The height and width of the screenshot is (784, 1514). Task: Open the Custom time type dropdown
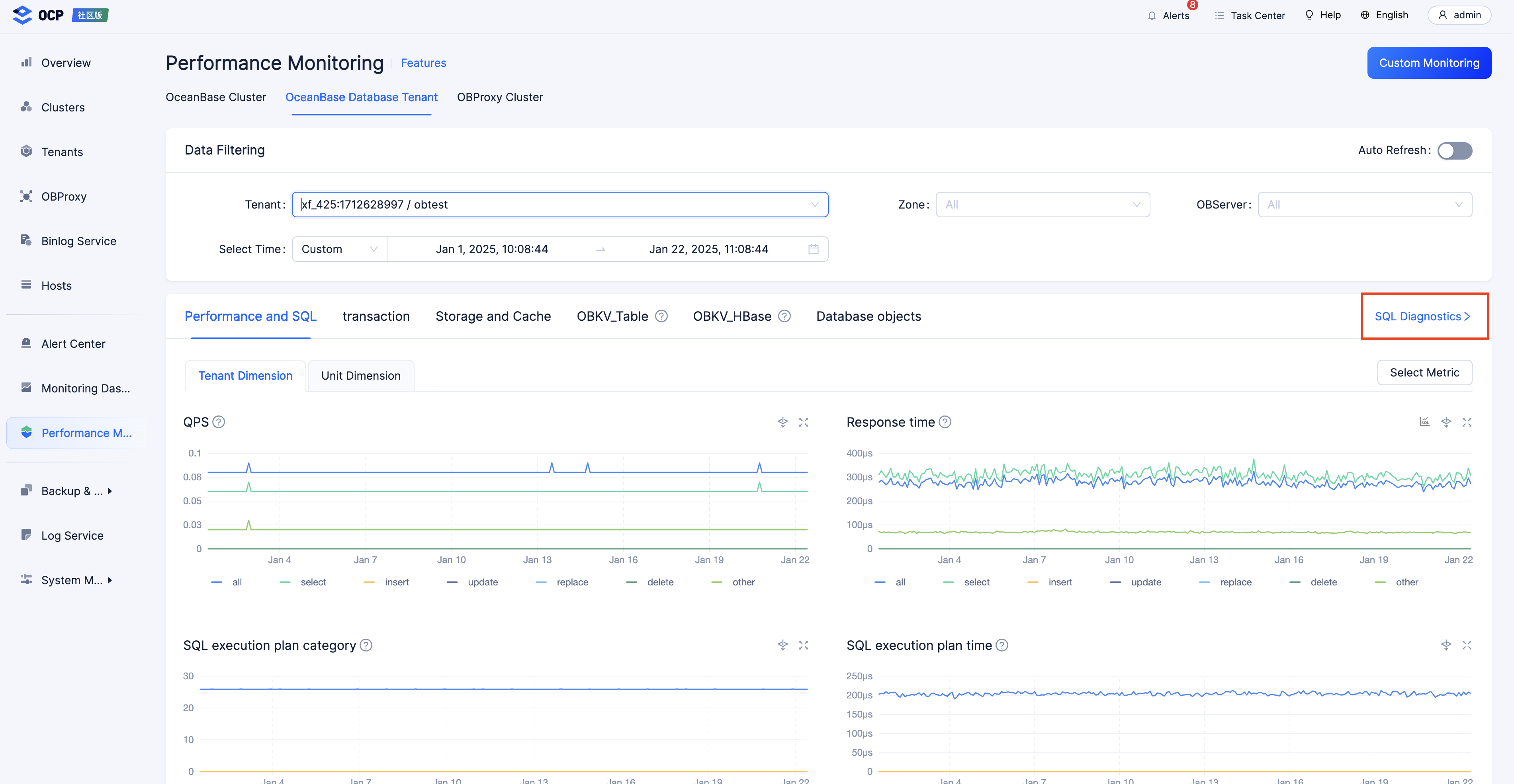pos(339,249)
